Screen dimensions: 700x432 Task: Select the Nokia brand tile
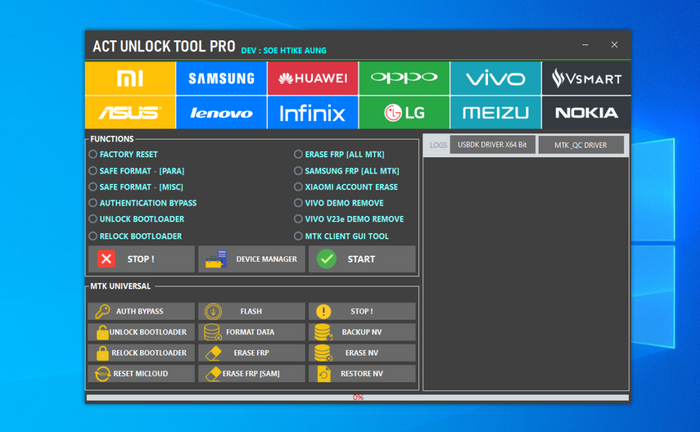(587, 112)
